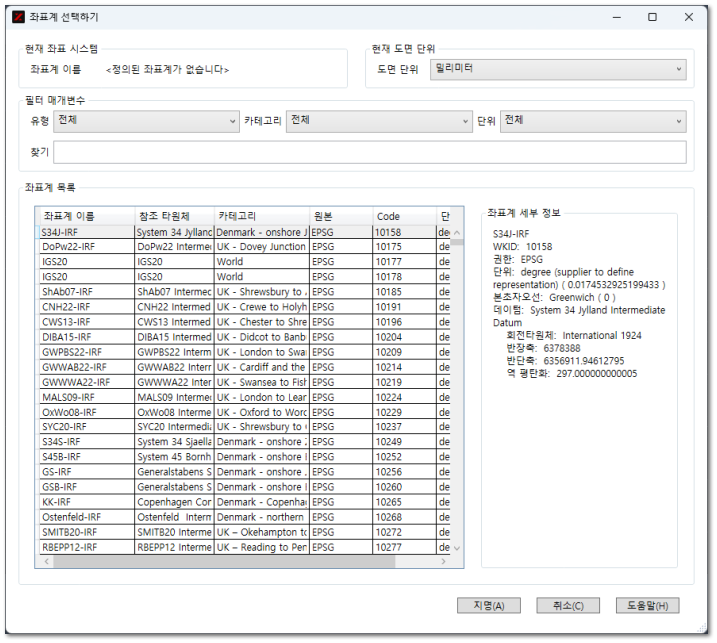Click the horizontal scrollbar right arrow
This screenshot has height=643, width=717.
click(x=443, y=561)
